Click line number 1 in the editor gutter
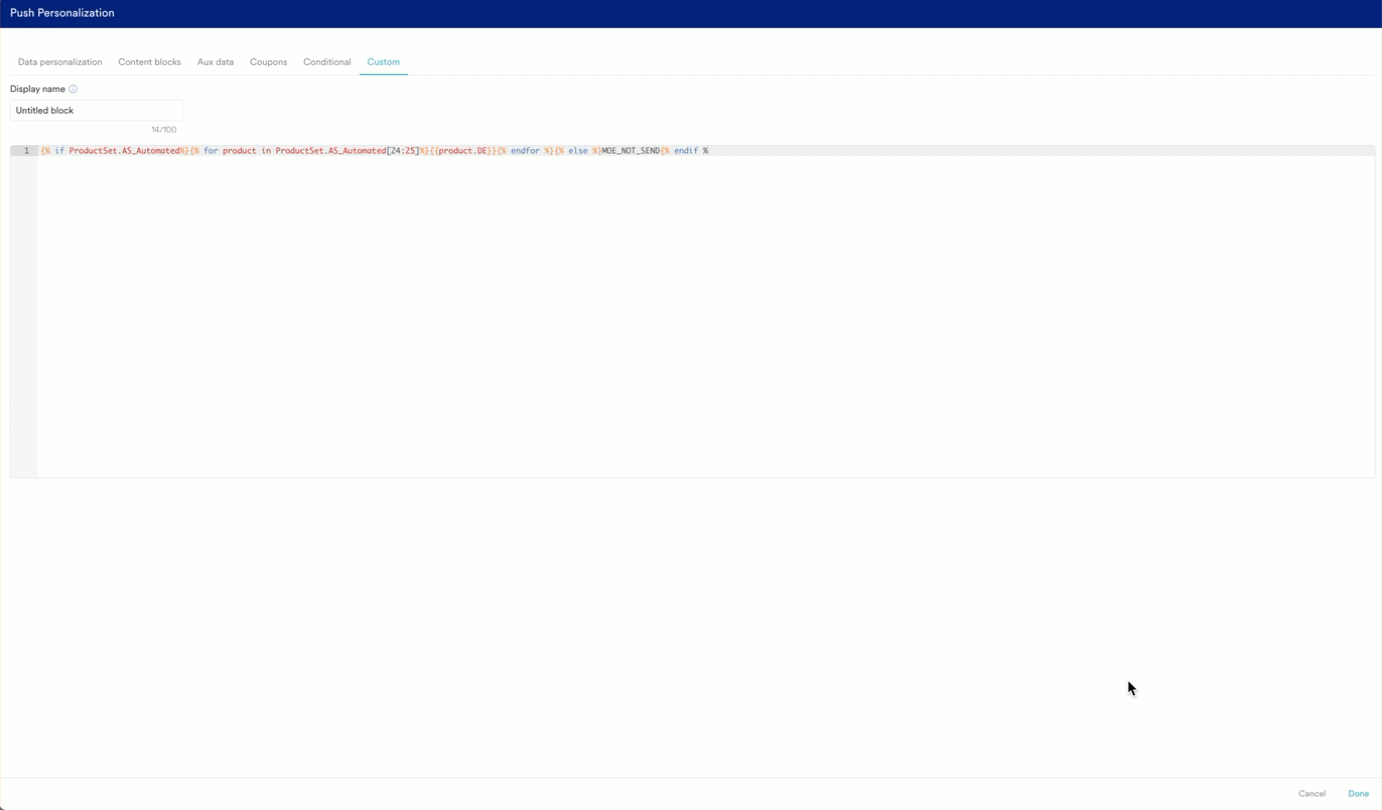The image size is (1382, 810). click(26, 150)
